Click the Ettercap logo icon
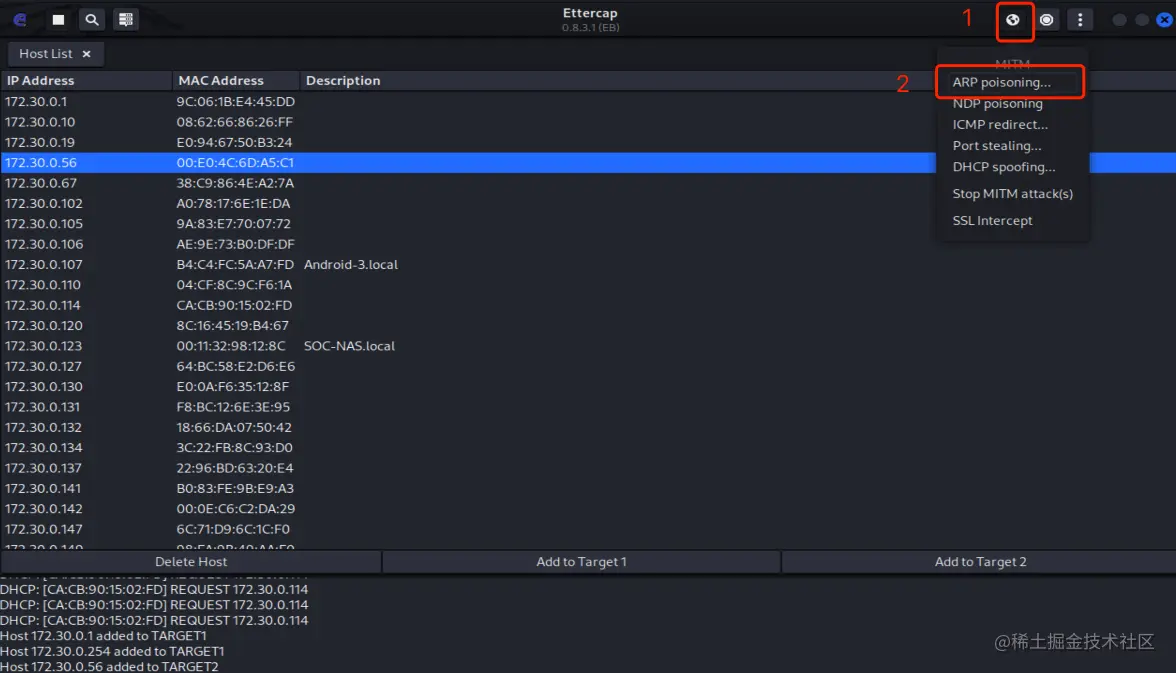The image size is (1176, 673). [x=20, y=20]
